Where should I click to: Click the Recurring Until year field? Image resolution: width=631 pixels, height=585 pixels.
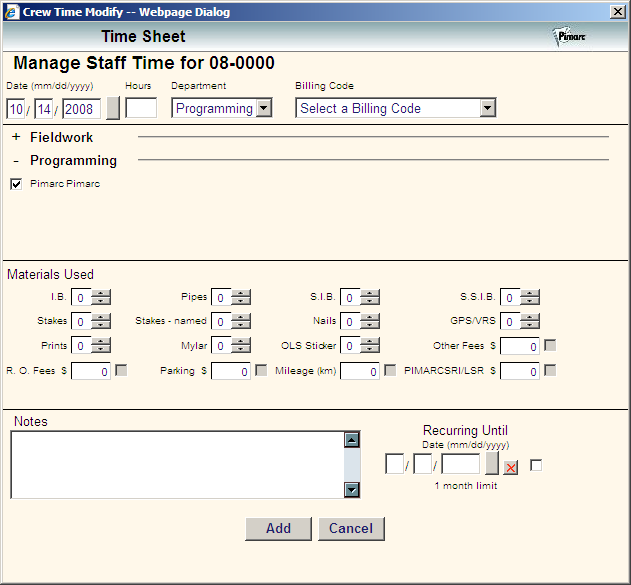pyautogui.click(x=461, y=464)
